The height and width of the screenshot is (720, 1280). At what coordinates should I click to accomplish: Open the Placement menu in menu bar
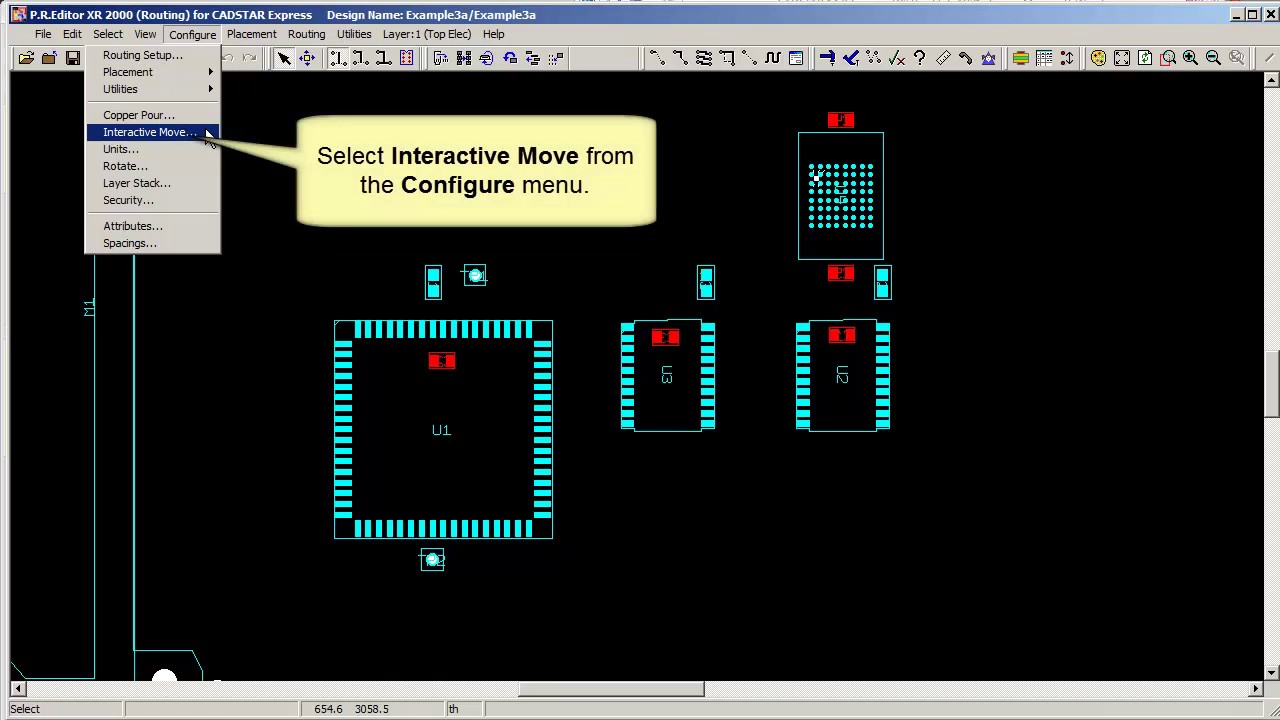pyautogui.click(x=251, y=34)
